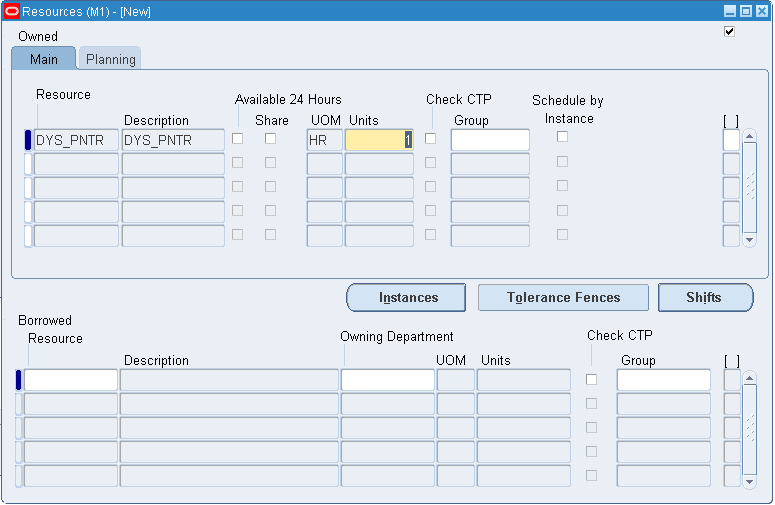Open Tolerance Fences

tap(563, 297)
